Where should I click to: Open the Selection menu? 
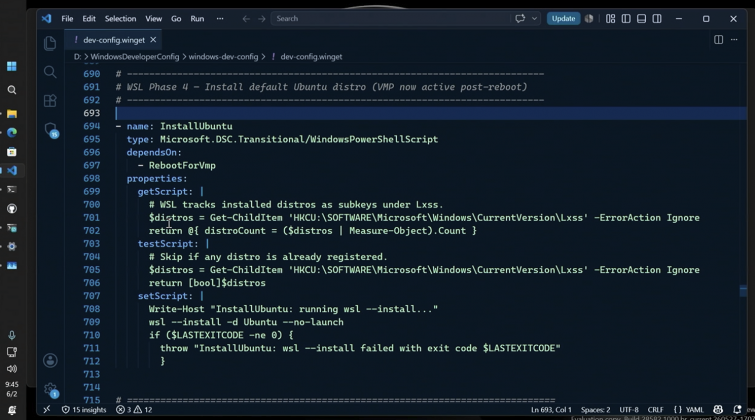pos(120,18)
